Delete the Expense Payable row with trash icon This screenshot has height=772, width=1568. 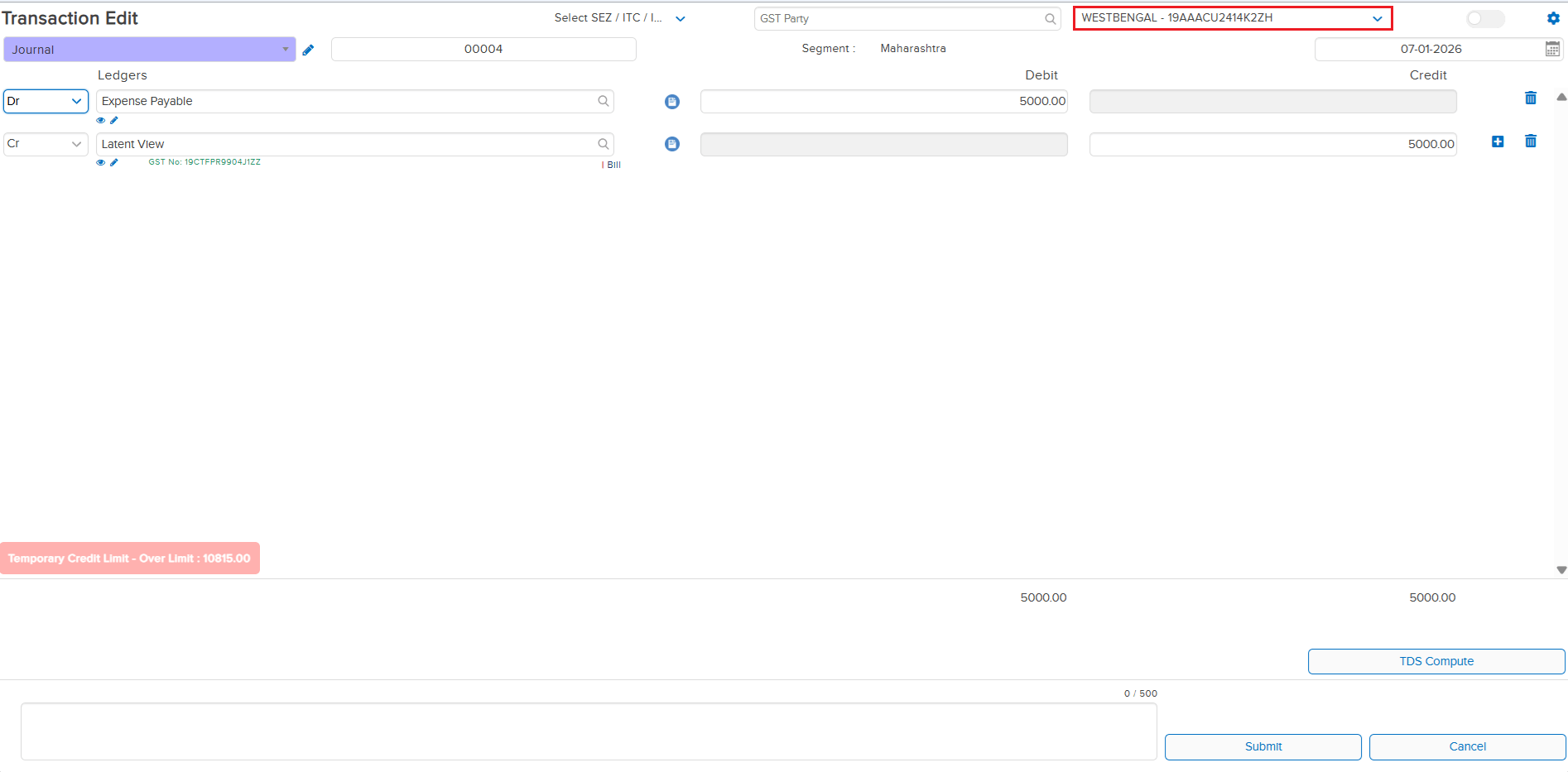pos(1531,98)
